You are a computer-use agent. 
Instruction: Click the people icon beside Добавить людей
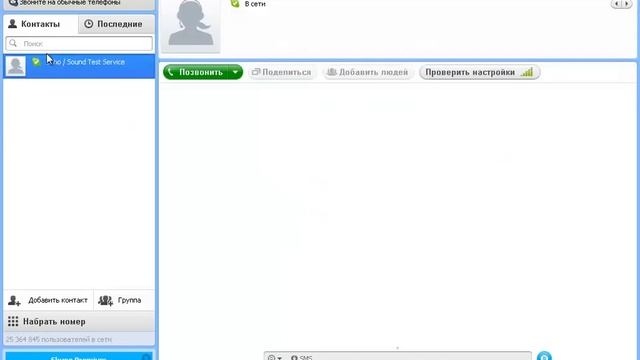(x=332, y=72)
